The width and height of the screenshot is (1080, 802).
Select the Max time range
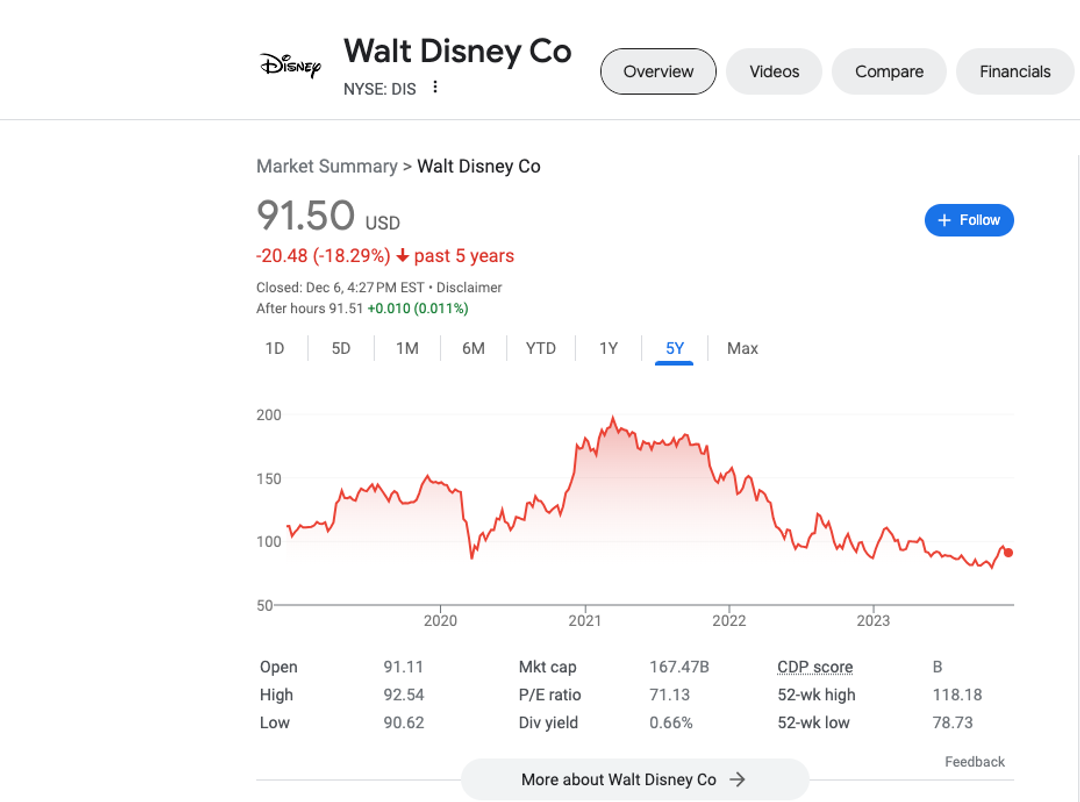(742, 349)
